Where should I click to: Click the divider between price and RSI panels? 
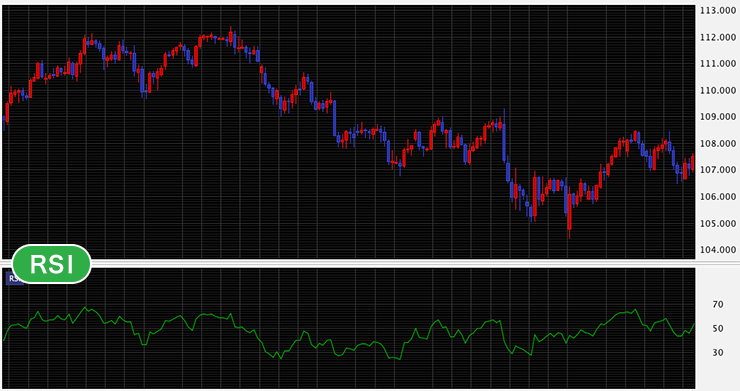(370, 264)
